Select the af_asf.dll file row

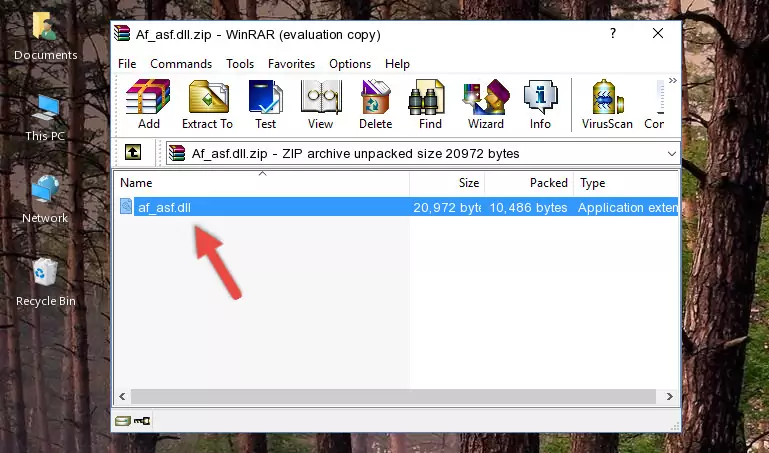point(397,207)
